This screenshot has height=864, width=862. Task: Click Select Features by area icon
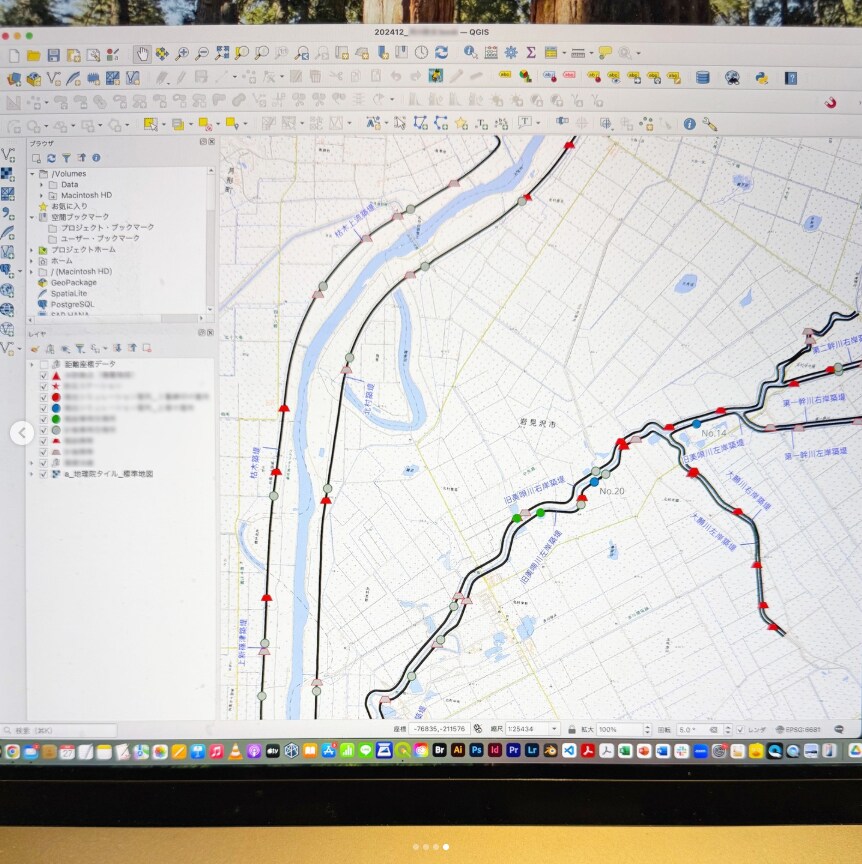(x=150, y=125)
